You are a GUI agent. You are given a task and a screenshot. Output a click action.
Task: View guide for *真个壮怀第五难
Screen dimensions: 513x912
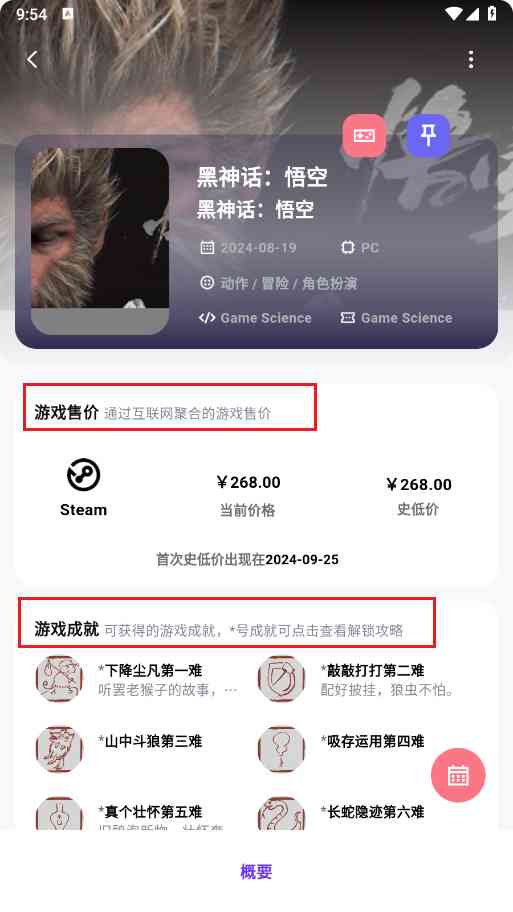click(150, 812)
